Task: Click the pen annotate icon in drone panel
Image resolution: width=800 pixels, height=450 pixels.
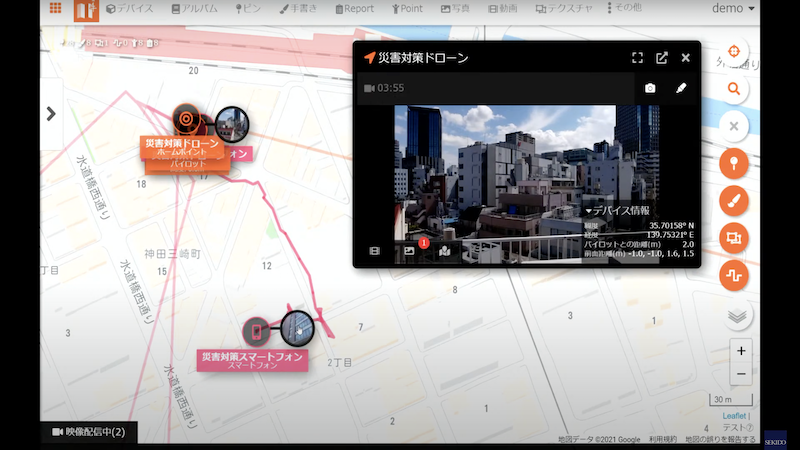Action: coord(681,88)
